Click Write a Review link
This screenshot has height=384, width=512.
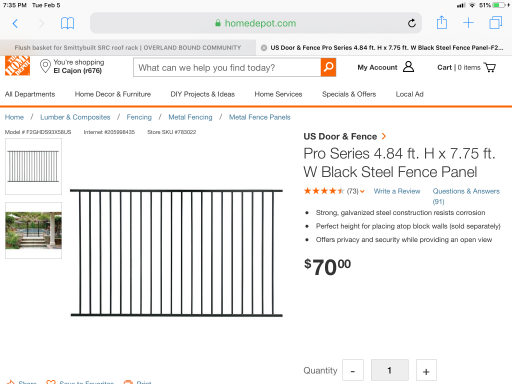point(397,191)
